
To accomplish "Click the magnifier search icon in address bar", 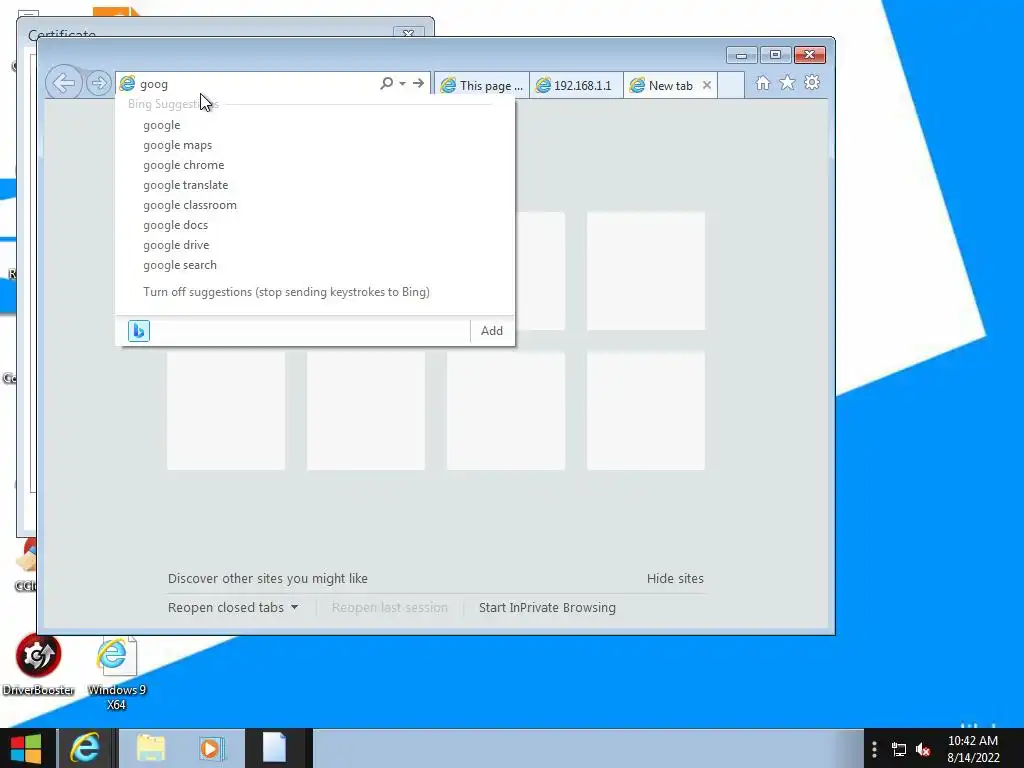I will [387, 83].
